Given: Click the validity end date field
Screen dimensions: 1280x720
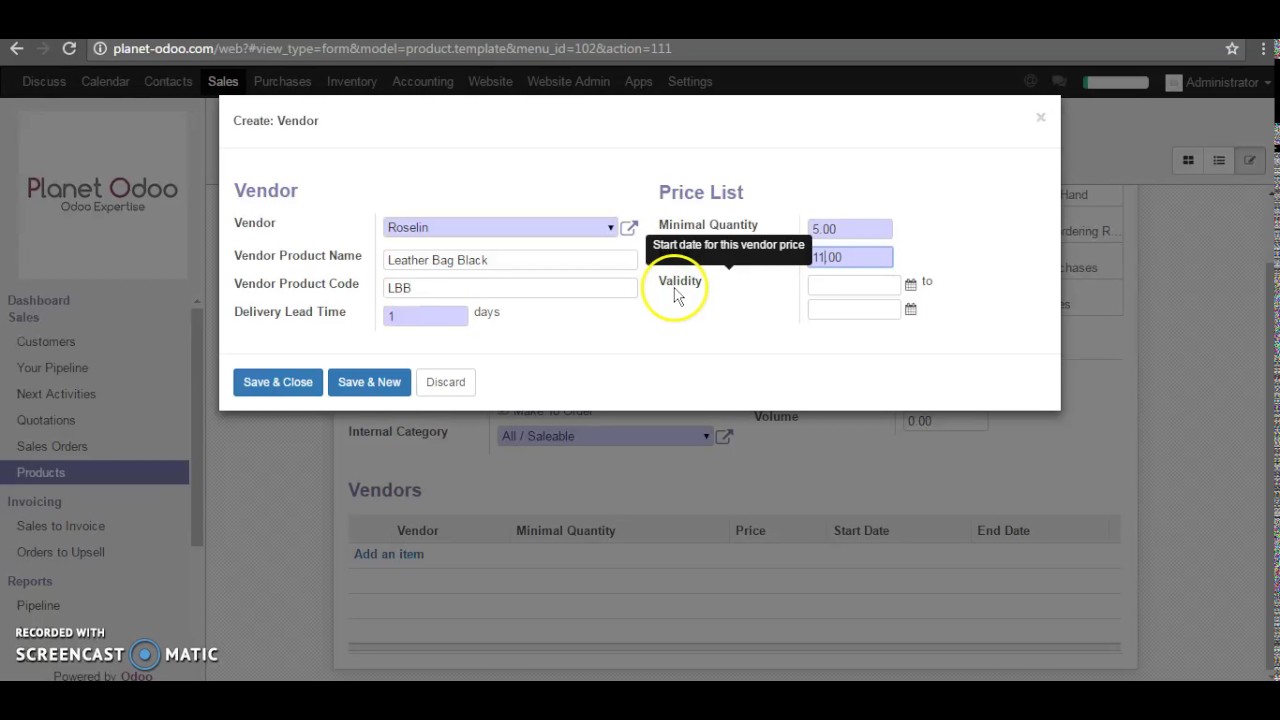Looking at the screenshot, I should (854, 310).
